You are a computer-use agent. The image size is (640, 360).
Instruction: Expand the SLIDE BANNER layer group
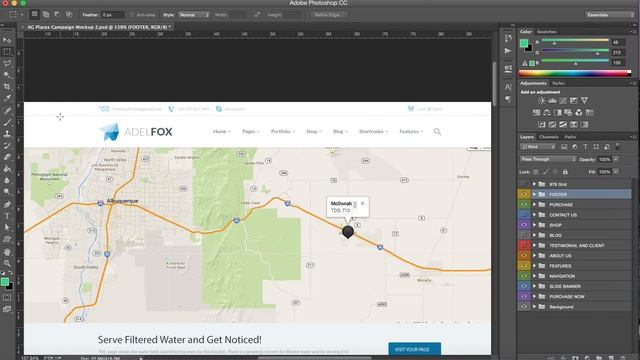(534, 286)
